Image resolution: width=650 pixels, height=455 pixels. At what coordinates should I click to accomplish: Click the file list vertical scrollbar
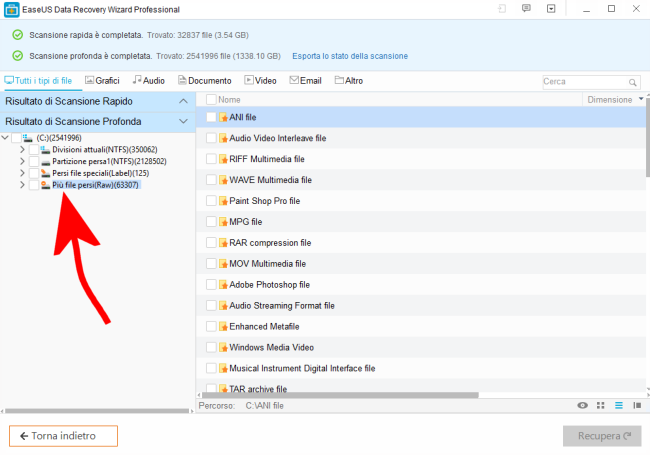pos(648,138)
